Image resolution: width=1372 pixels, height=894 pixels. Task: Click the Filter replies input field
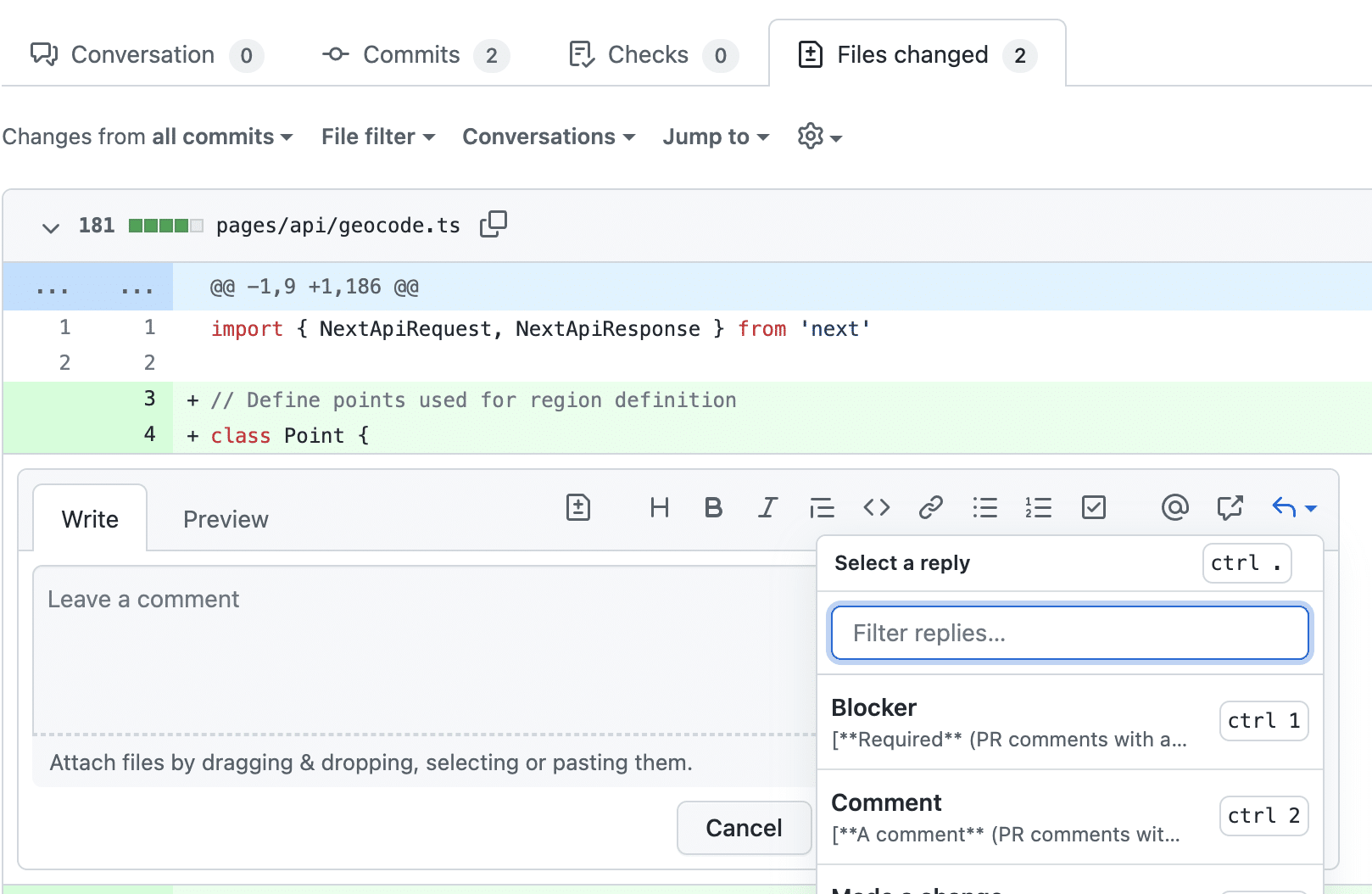click(x=1069, y=633)
